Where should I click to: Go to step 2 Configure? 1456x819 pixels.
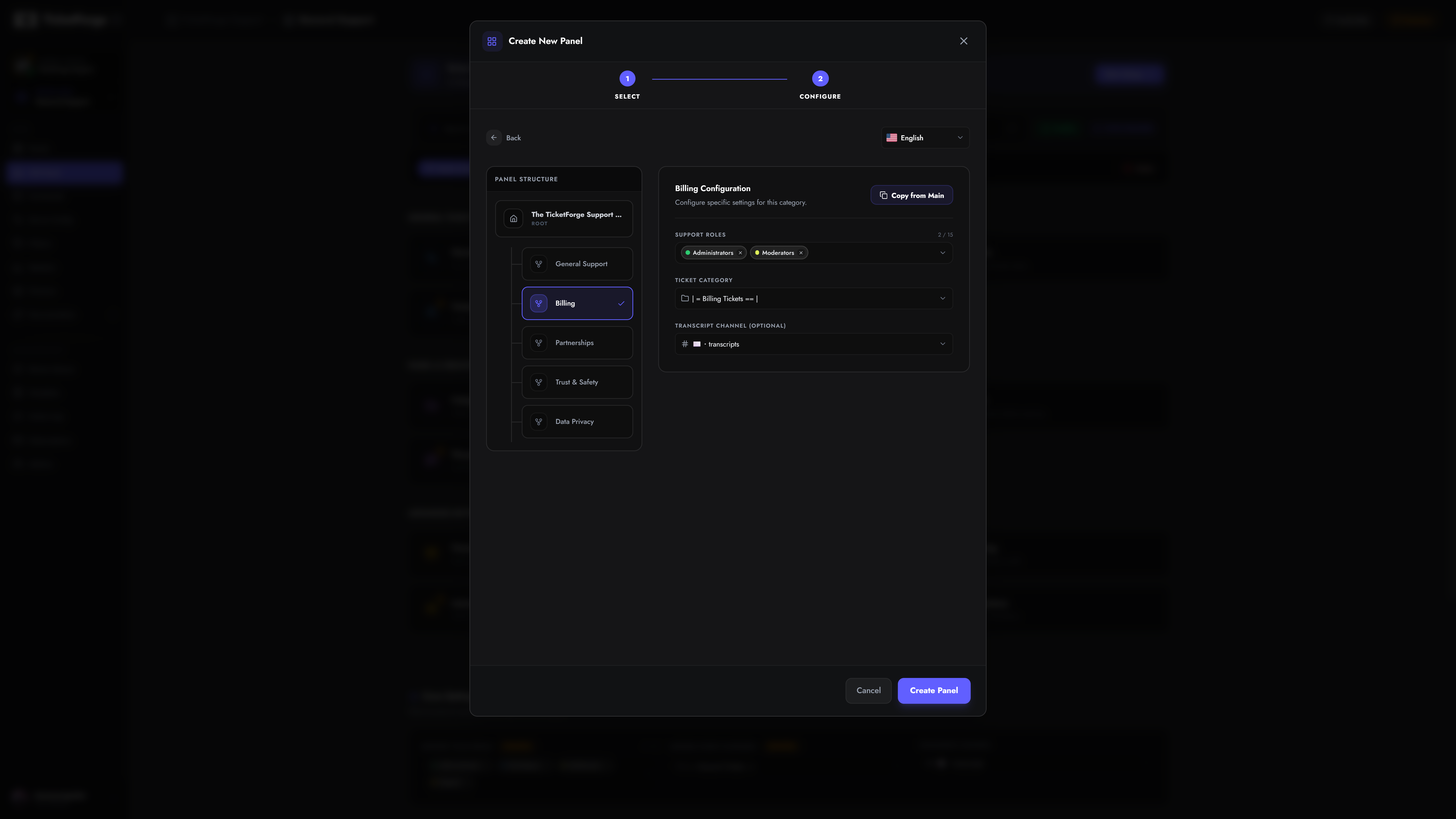tap(820, 79)
